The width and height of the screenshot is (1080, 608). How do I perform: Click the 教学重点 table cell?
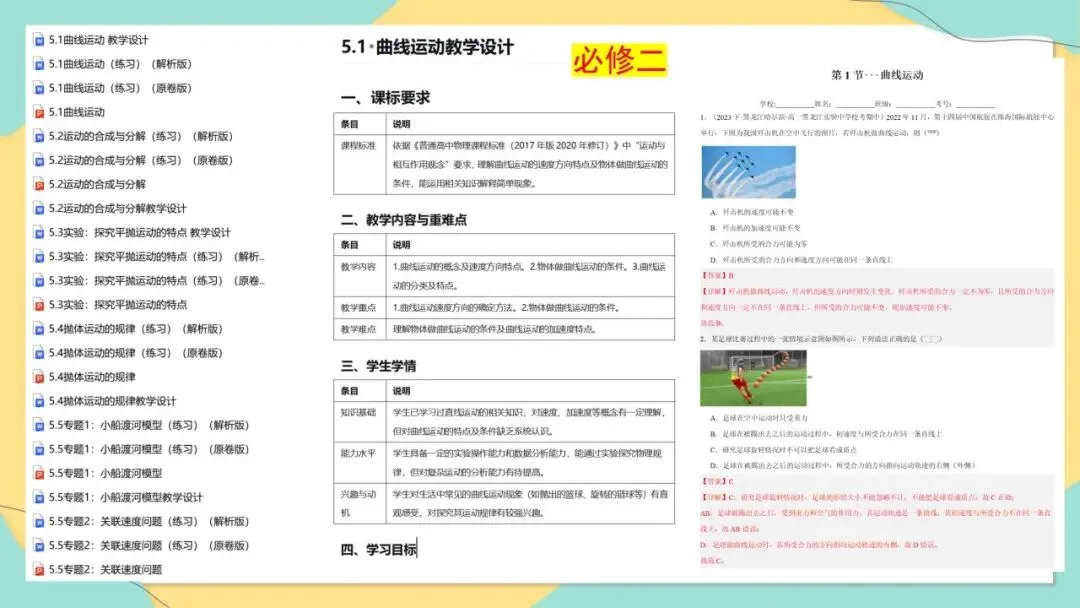click(360, 308)
